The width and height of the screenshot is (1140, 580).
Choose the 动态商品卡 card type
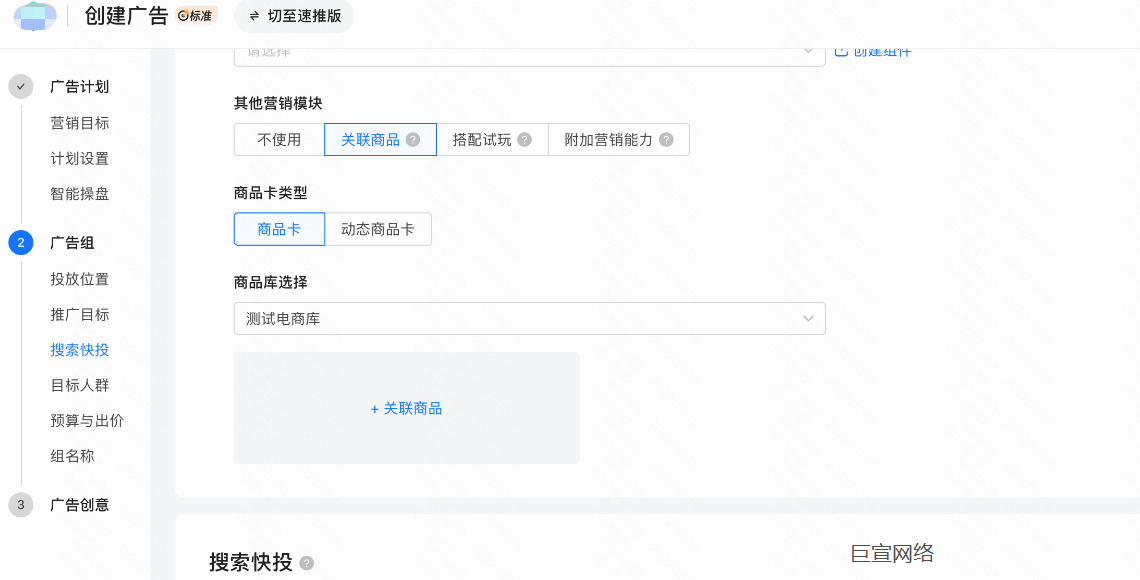click(378, 229)
